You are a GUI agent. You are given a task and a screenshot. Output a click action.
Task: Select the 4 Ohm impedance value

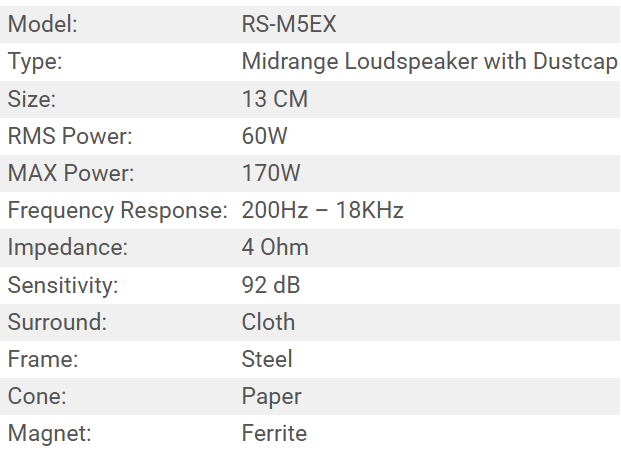(x=275, y=248)
